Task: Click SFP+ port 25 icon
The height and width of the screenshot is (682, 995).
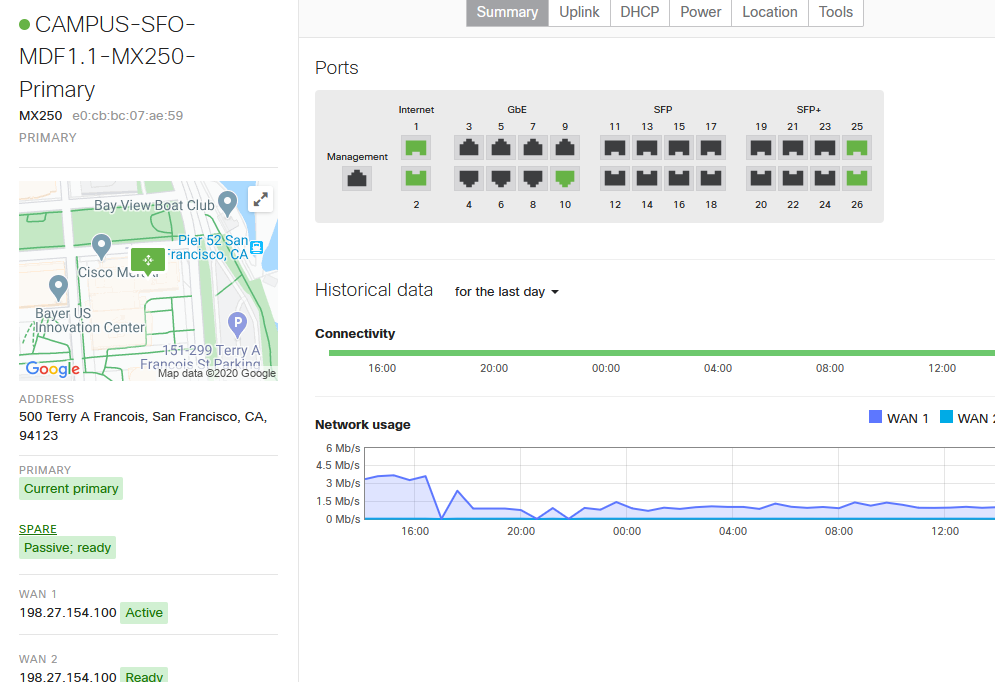Action: 857,147
